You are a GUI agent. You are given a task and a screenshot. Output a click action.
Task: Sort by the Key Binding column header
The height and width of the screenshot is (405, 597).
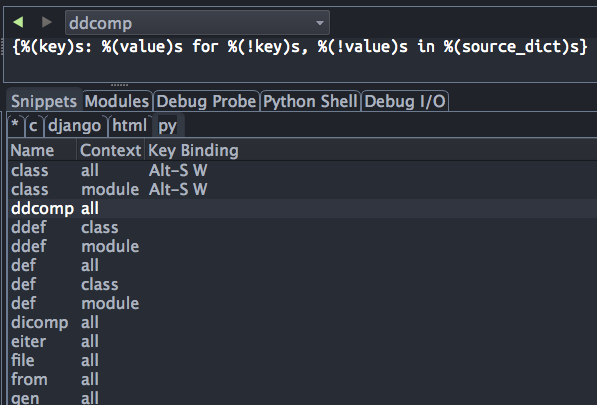(193, 150)
